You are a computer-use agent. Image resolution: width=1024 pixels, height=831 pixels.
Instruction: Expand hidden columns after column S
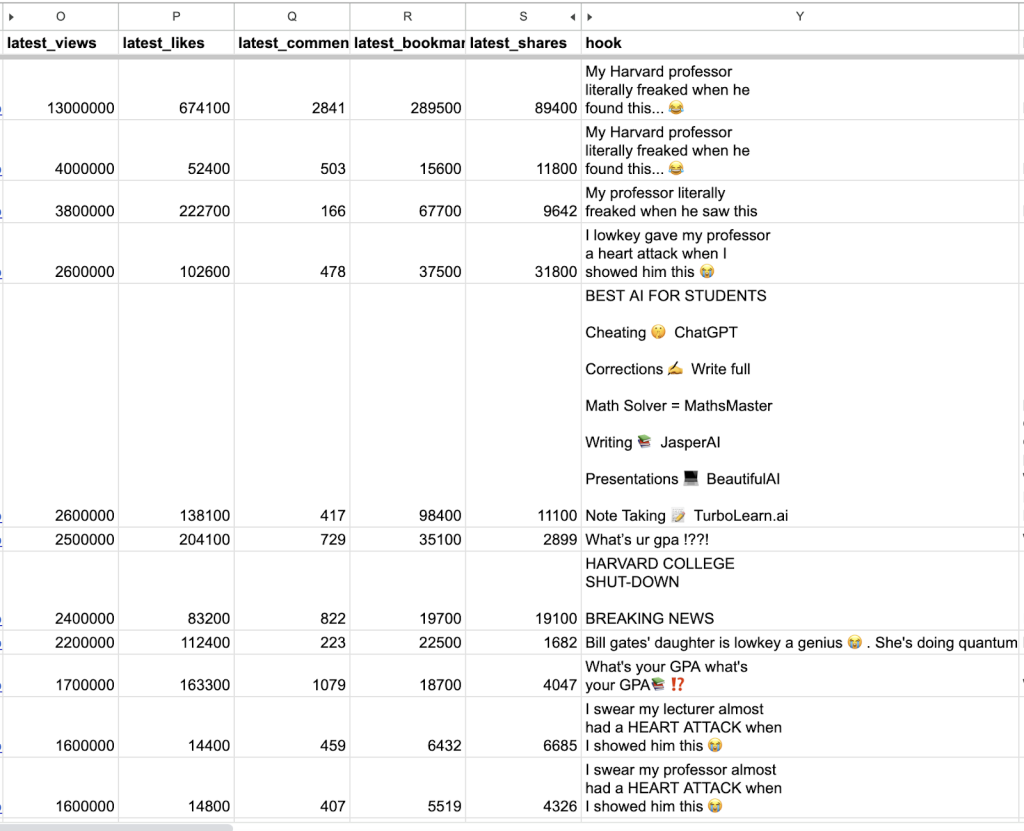(573, 16)
